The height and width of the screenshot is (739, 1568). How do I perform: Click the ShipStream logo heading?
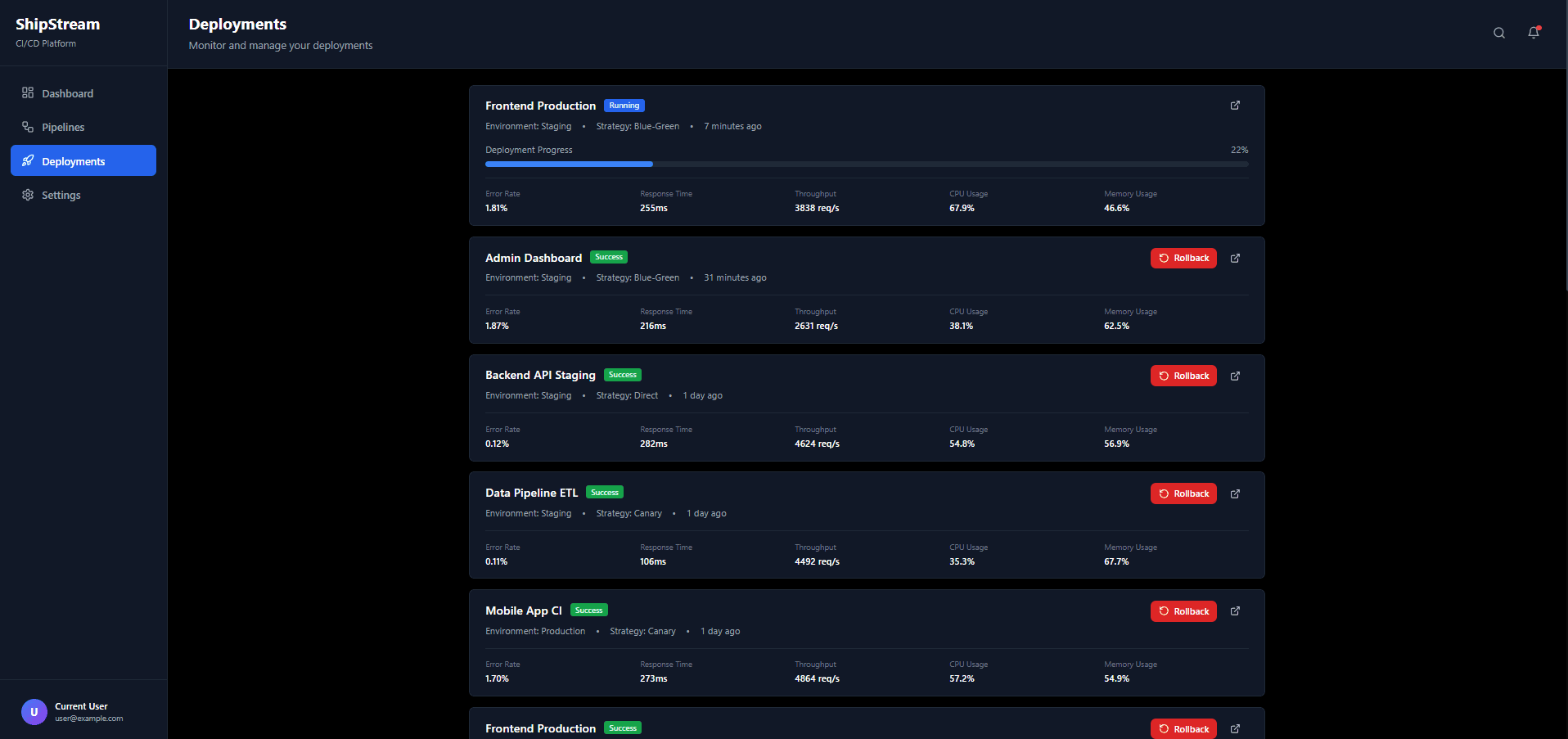(x=58, y=24)
